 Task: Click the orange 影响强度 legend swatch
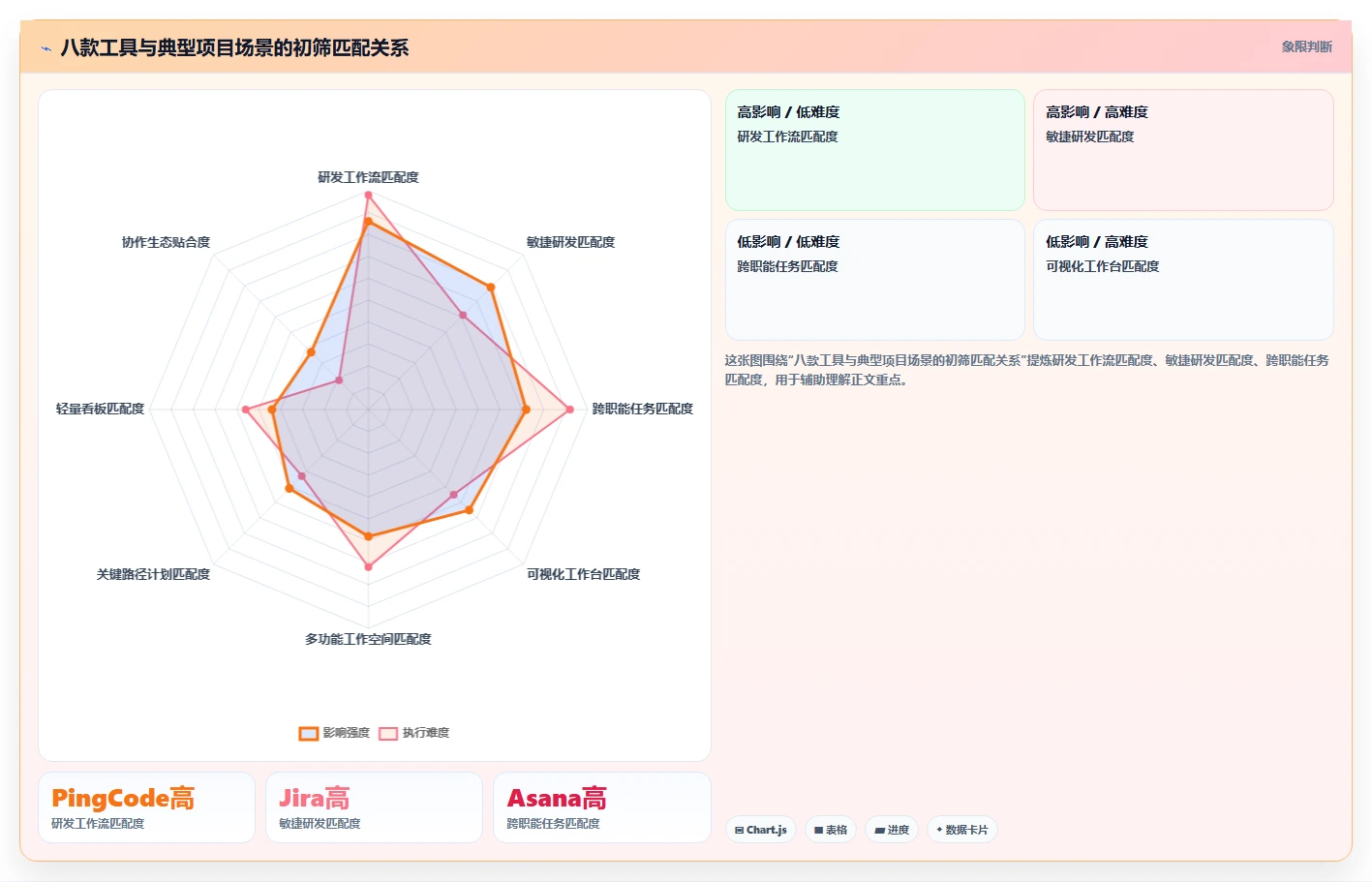click(309, 733)
